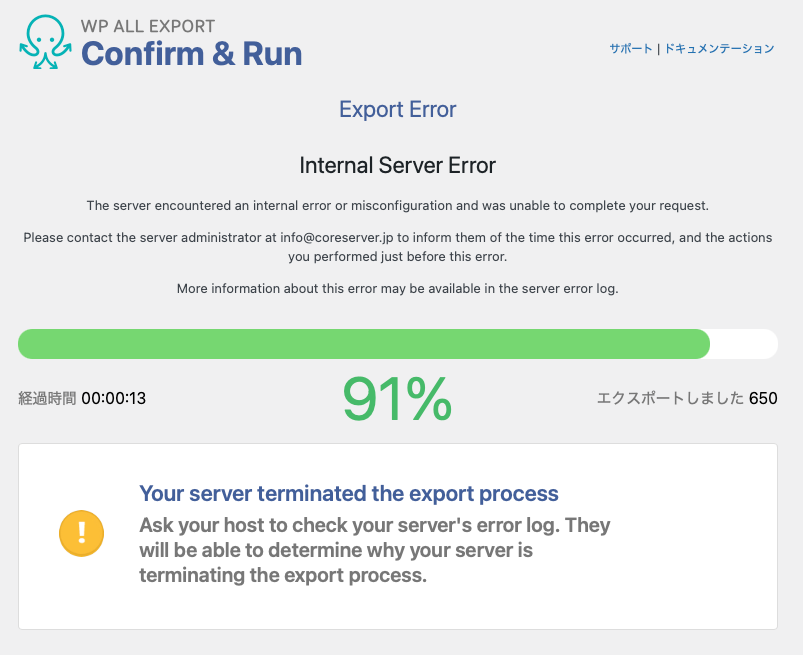Screen dimensions: 803x655
Task: Click the exported count 650
Action: coord(763,398)
